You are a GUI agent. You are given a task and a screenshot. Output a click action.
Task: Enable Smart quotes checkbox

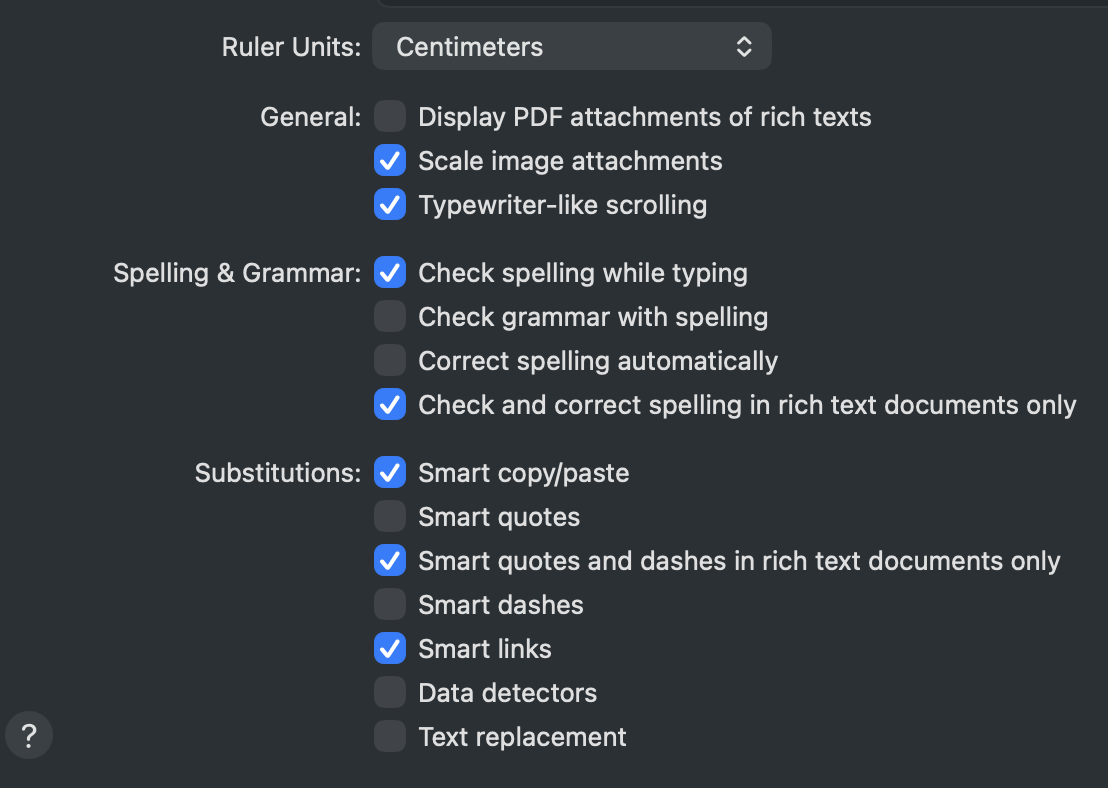click(x=390, y=517)
